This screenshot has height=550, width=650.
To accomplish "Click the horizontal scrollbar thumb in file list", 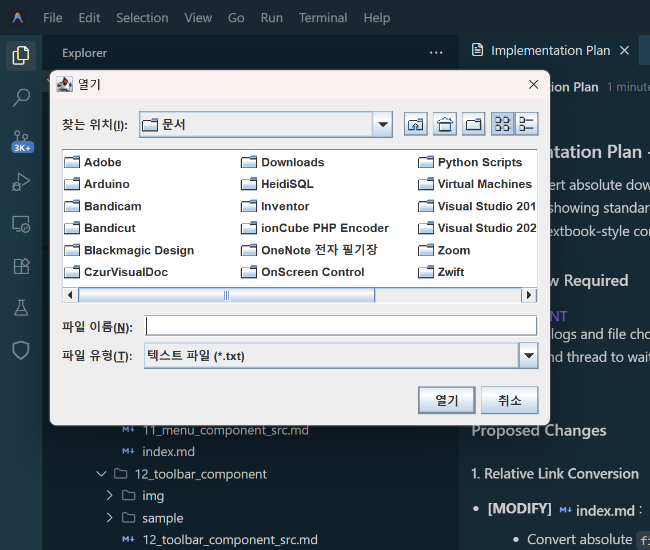I will coord(226,295).
